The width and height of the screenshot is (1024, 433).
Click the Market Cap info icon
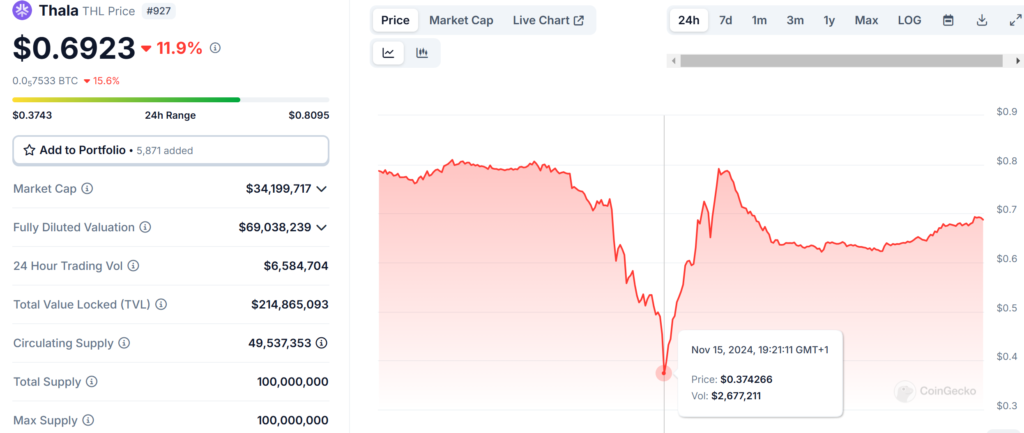(x=87, y=189)
